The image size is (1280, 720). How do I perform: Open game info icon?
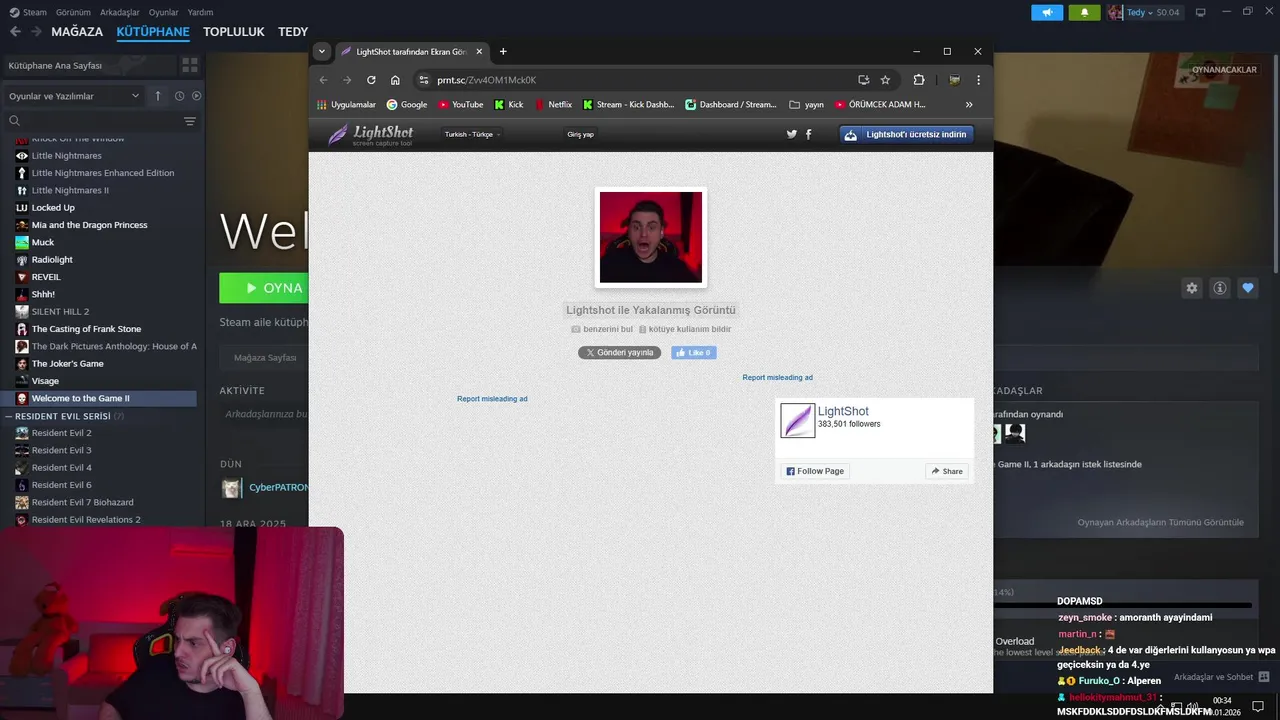click(1220, 288)
